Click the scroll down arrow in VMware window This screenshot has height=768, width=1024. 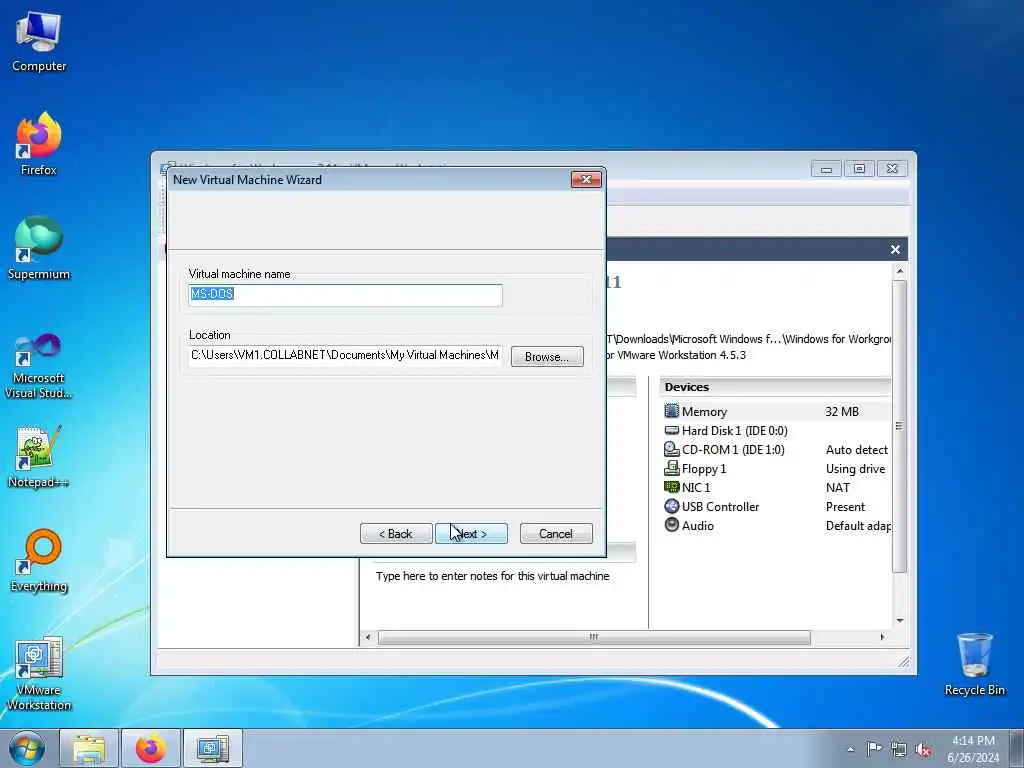(900, 620)
